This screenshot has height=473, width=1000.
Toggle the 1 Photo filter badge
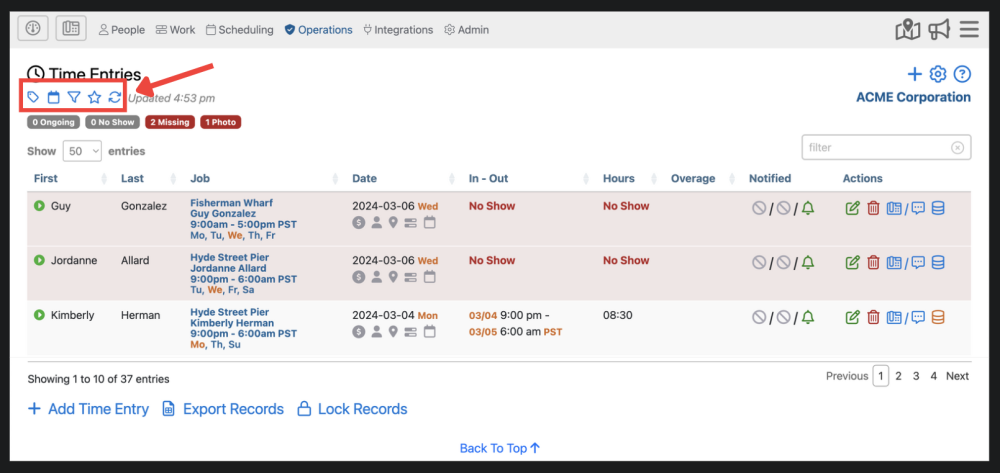pos(221,123)
